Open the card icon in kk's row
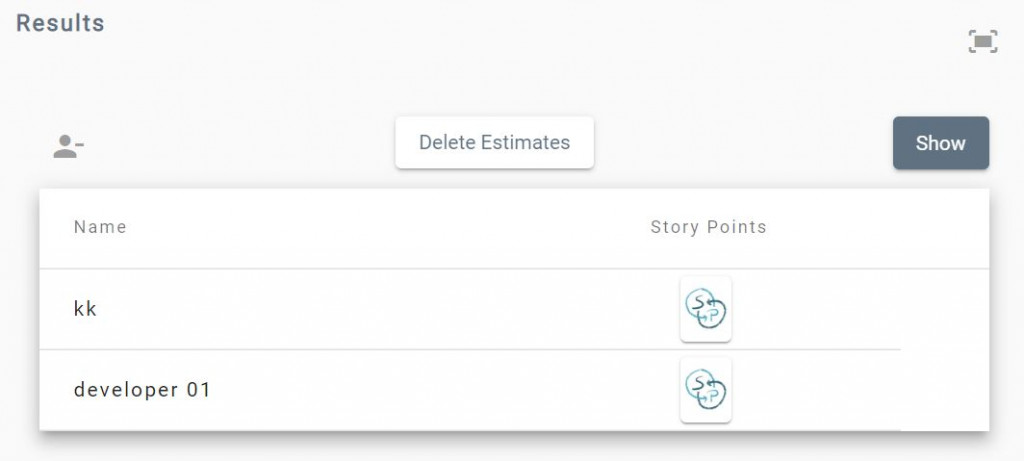Image resolution: width=1024 pixels, height=461 pixels. point(706,309)
